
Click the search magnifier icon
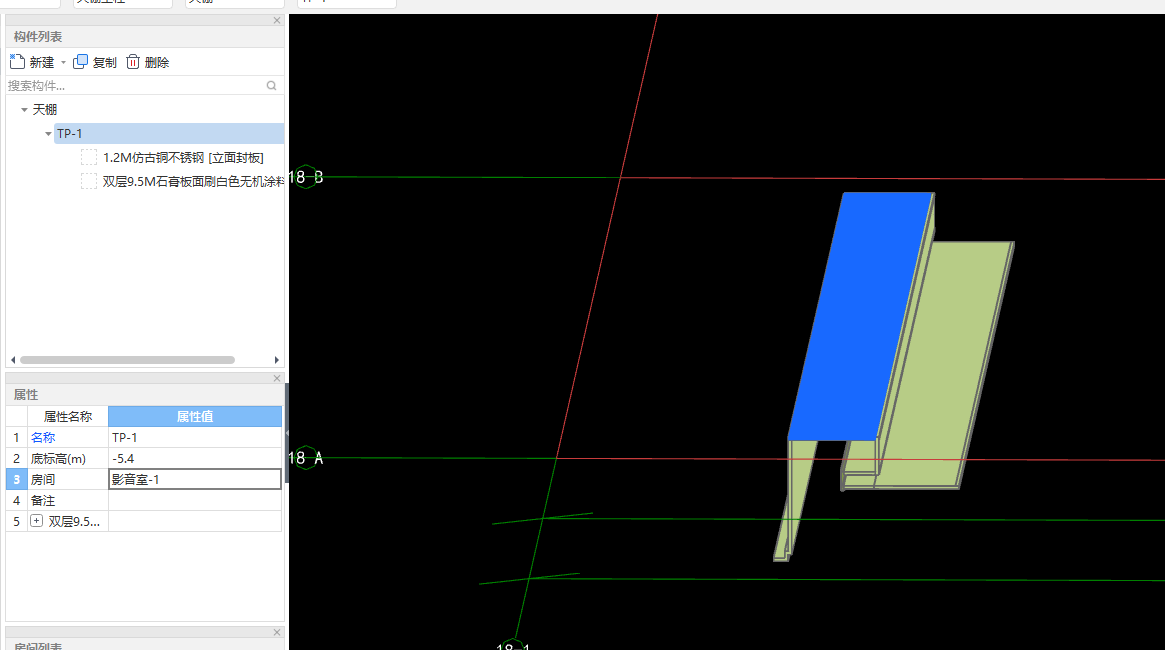[271, 85]
